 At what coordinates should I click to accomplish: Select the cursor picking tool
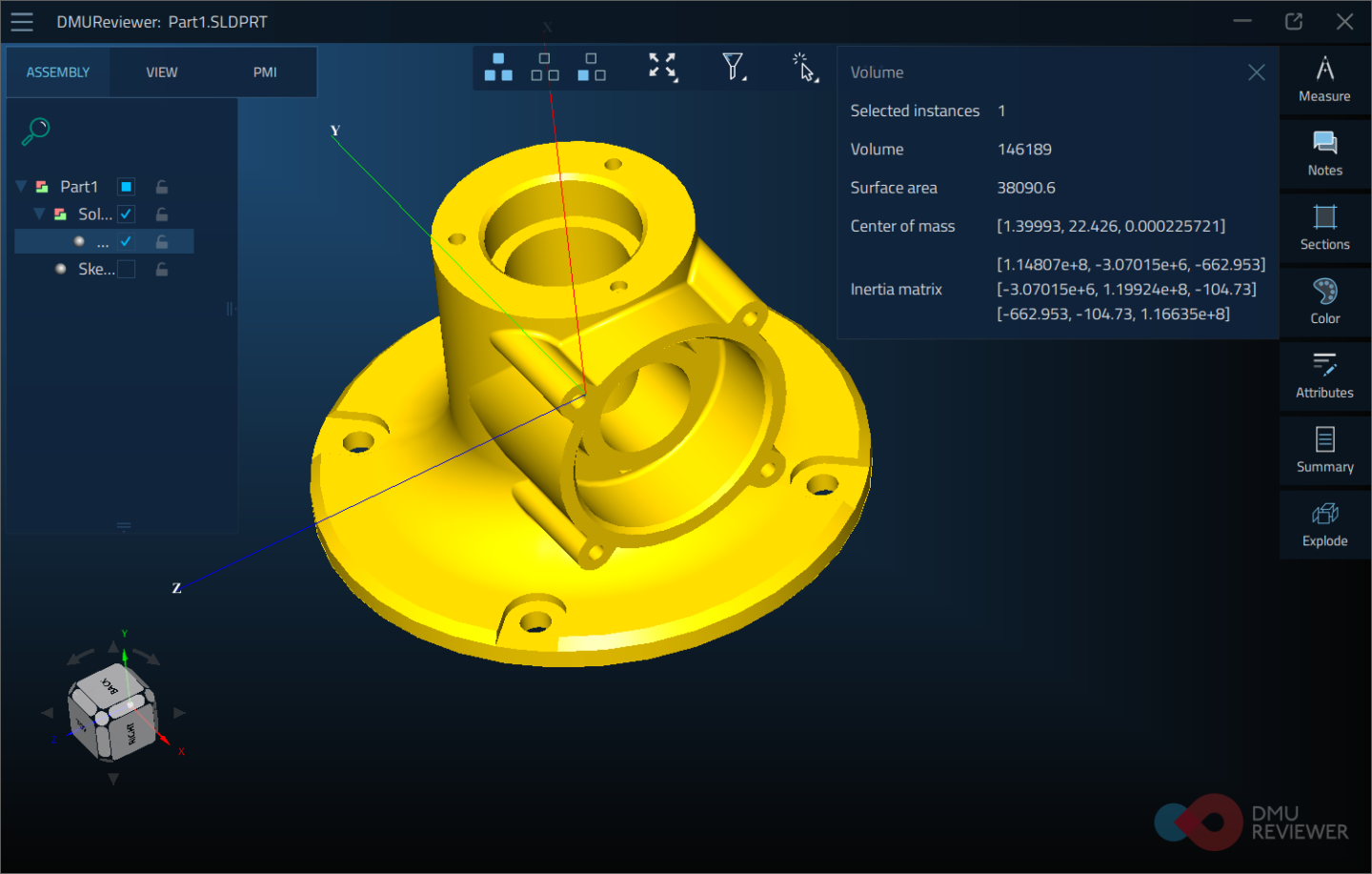pyautogui.click(x=803, y=67)
